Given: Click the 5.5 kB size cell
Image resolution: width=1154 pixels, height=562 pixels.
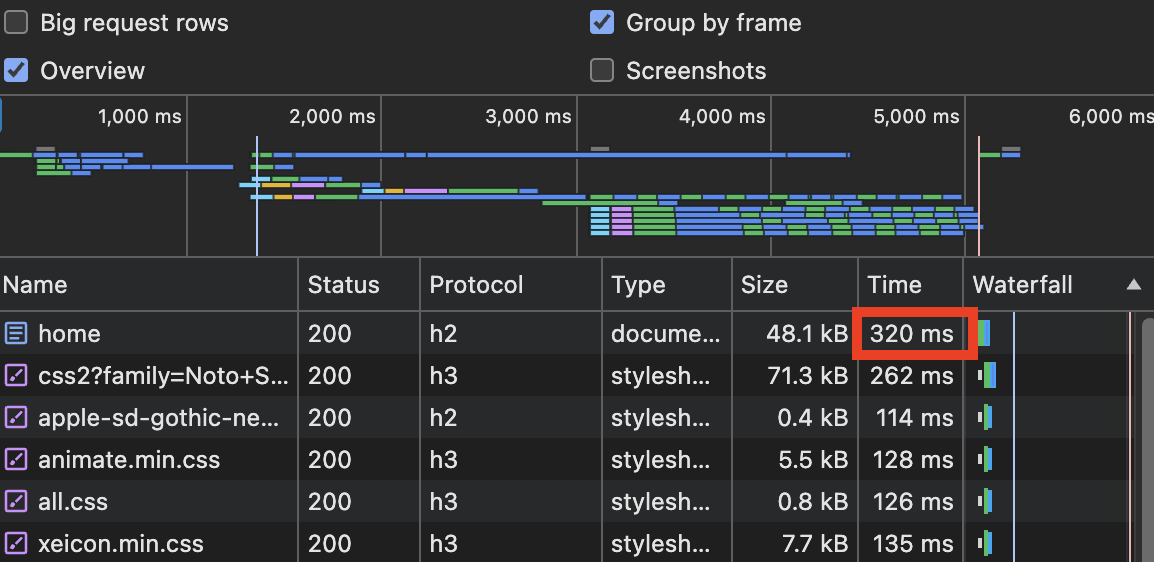Looking at the screenshot, I should pos(813,460).
